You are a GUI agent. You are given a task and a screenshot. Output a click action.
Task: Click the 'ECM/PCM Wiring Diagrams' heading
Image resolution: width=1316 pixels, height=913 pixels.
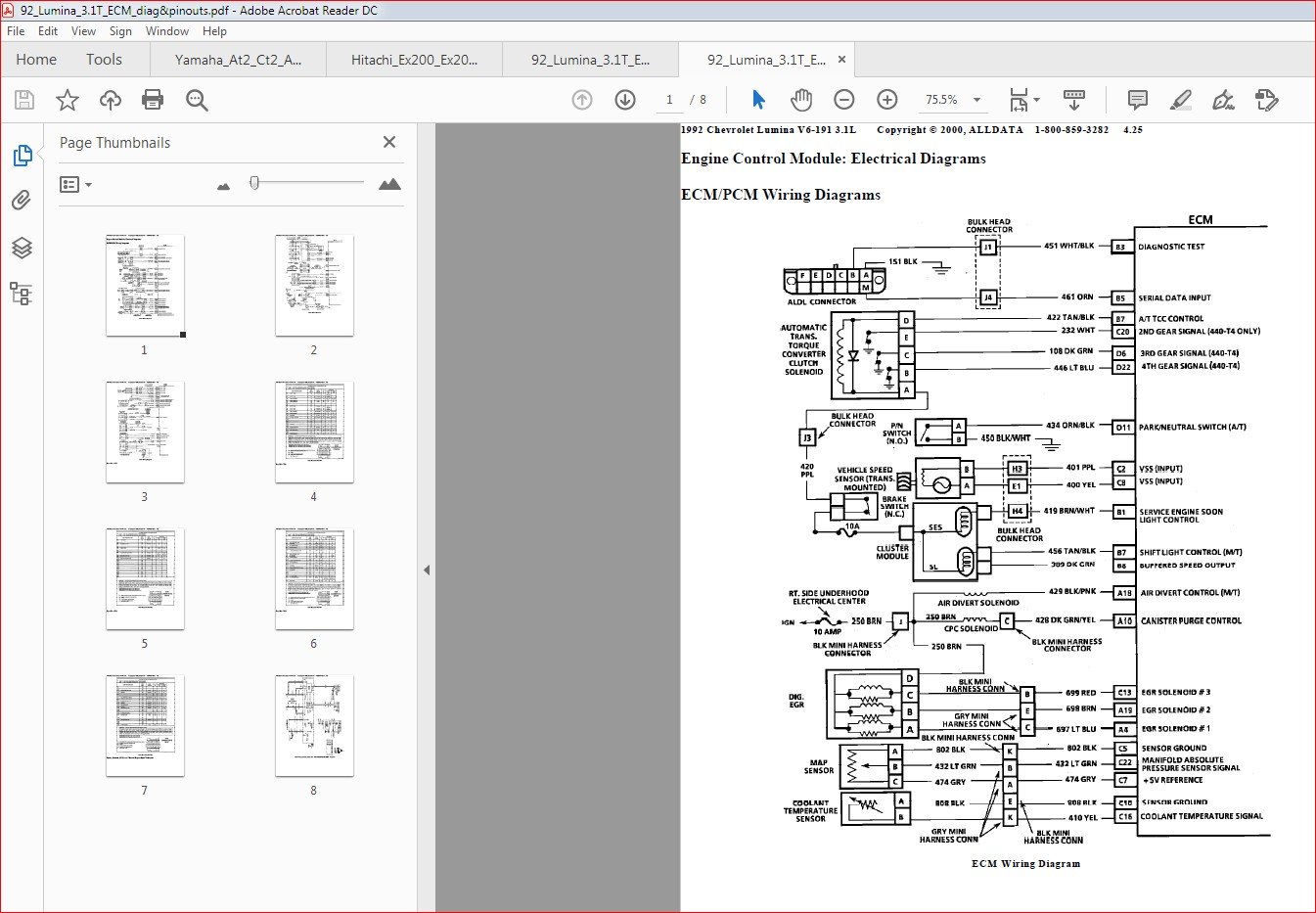pyautogui.click(x=781, y=195)
